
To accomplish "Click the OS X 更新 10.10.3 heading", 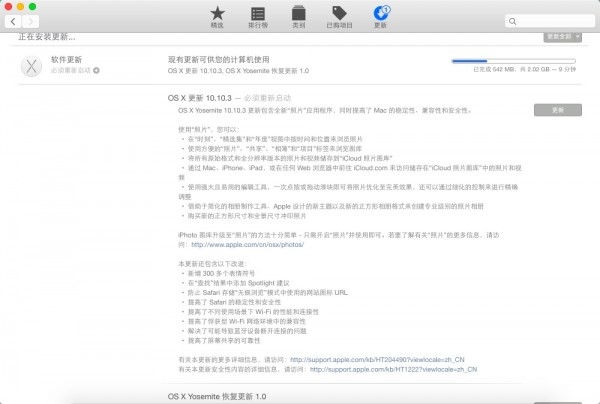I will pyautogui.click(x=199, y=98).
